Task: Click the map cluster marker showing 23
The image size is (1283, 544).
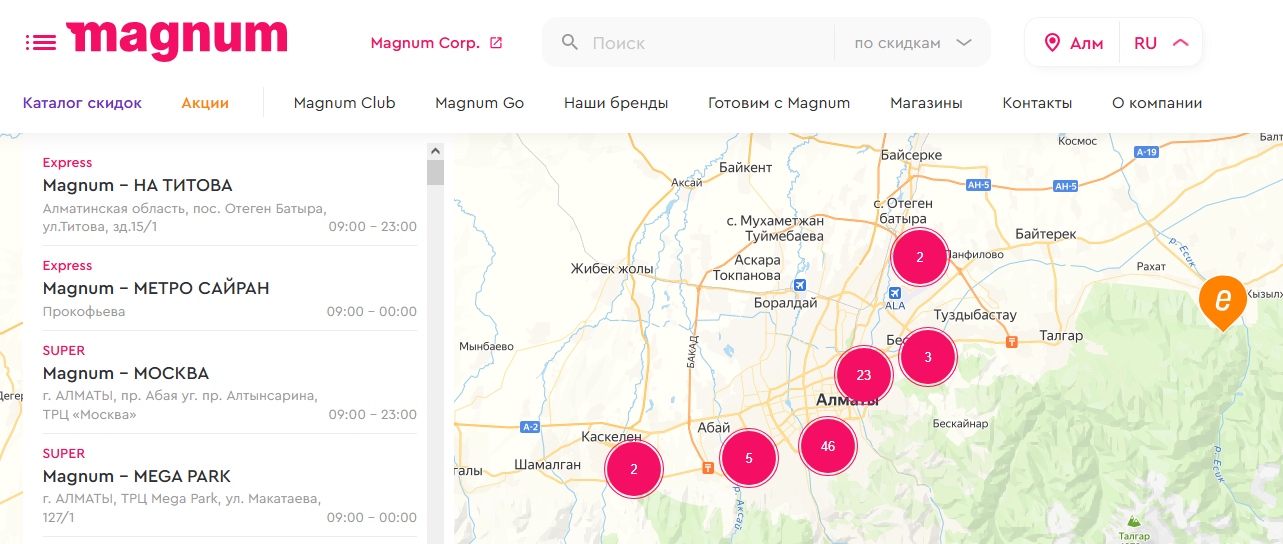Action: click(x=864, y=375)
